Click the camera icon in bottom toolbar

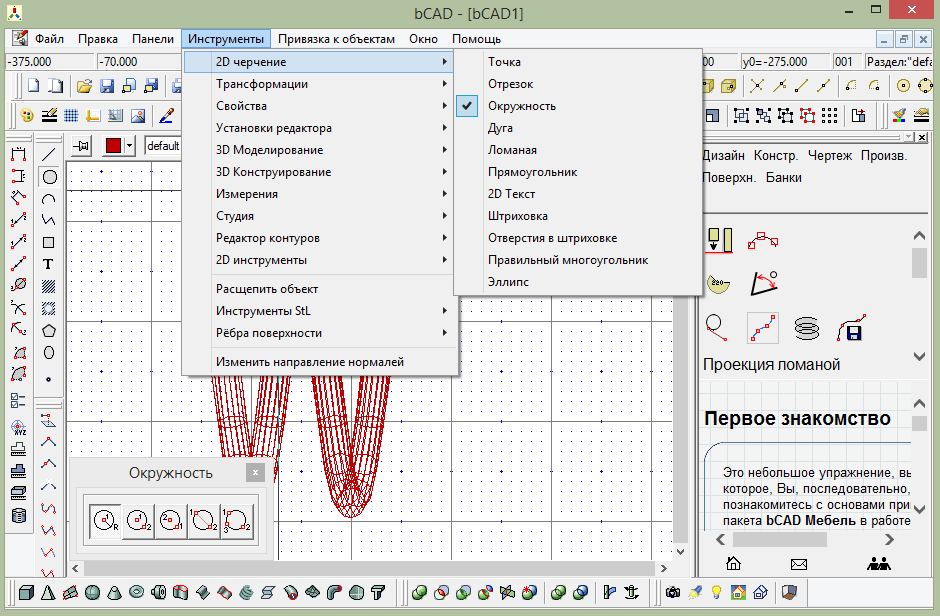[x=673, y=593]
